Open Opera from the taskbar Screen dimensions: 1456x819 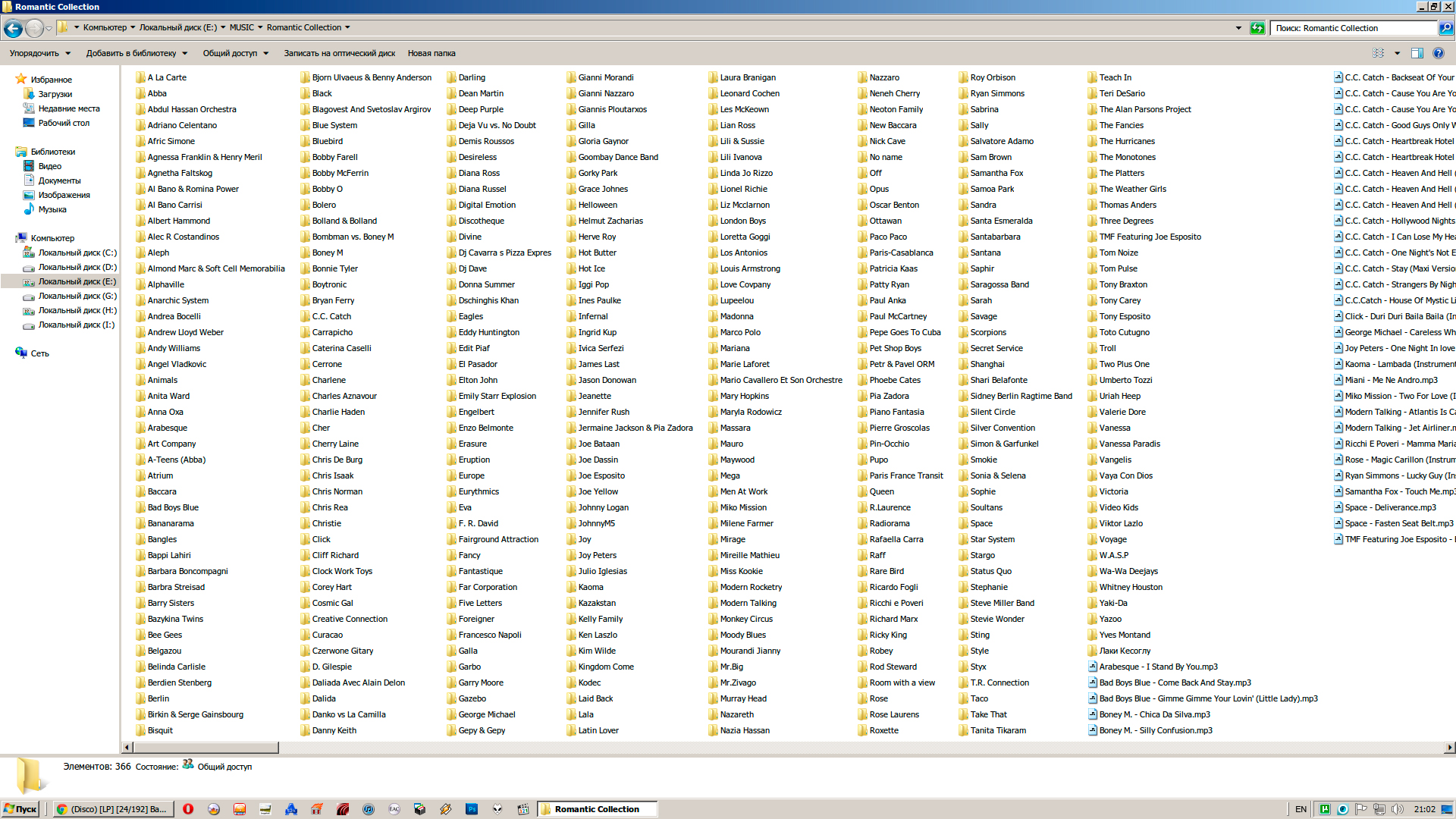coord(188,809)
